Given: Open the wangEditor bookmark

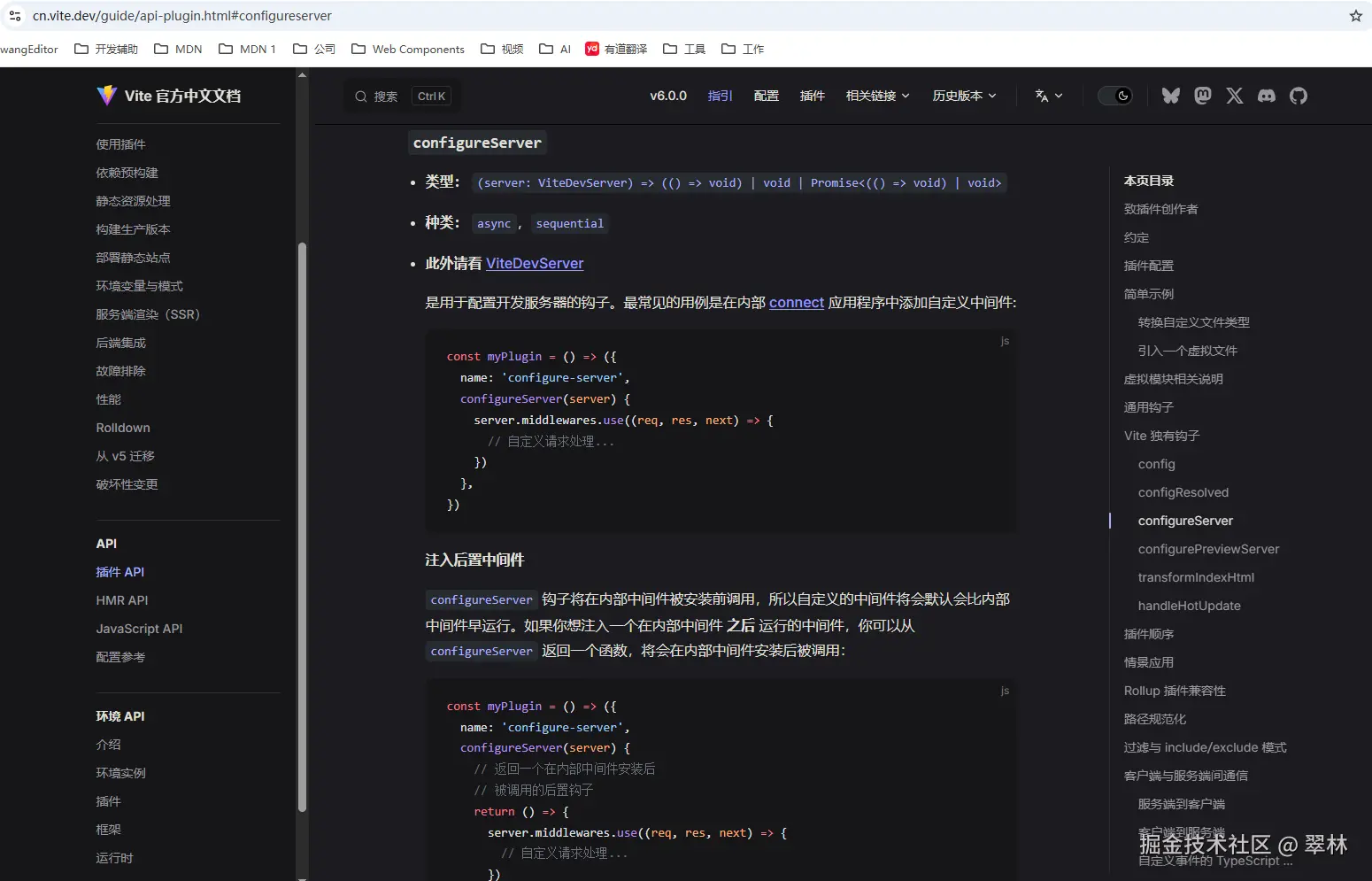Looking at the screenshot, I should 29,49.
